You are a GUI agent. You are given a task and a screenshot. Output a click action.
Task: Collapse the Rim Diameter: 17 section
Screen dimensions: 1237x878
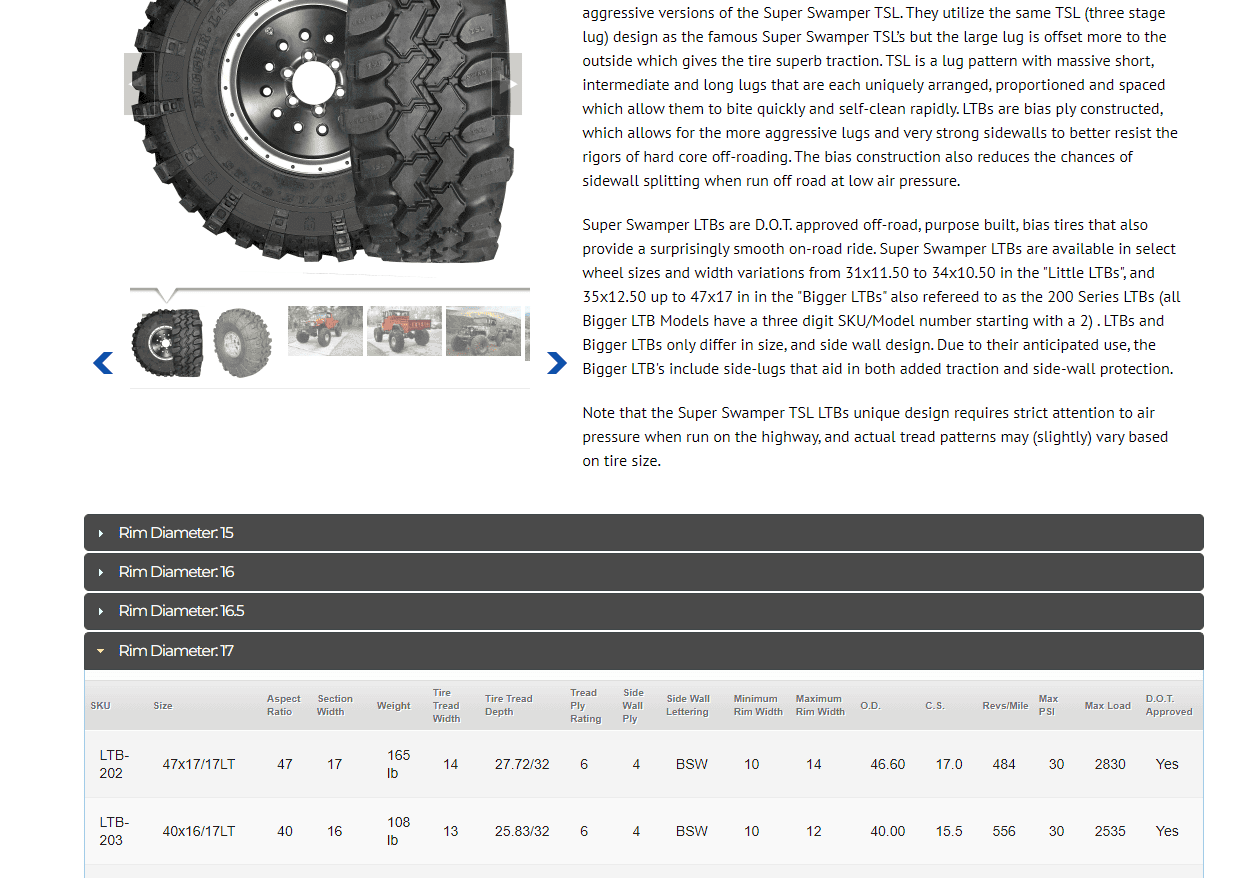[x=643, y=651]
